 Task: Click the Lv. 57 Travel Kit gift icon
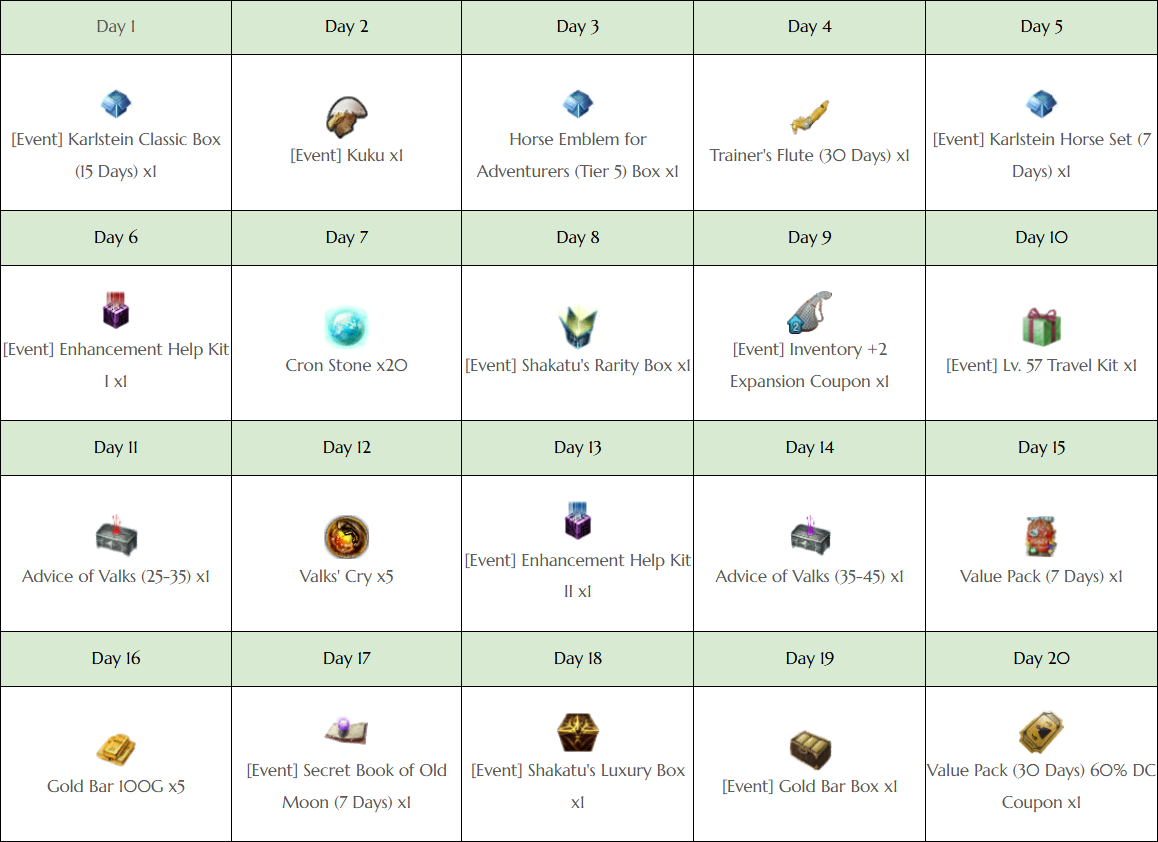click(x=1041, y=327)
